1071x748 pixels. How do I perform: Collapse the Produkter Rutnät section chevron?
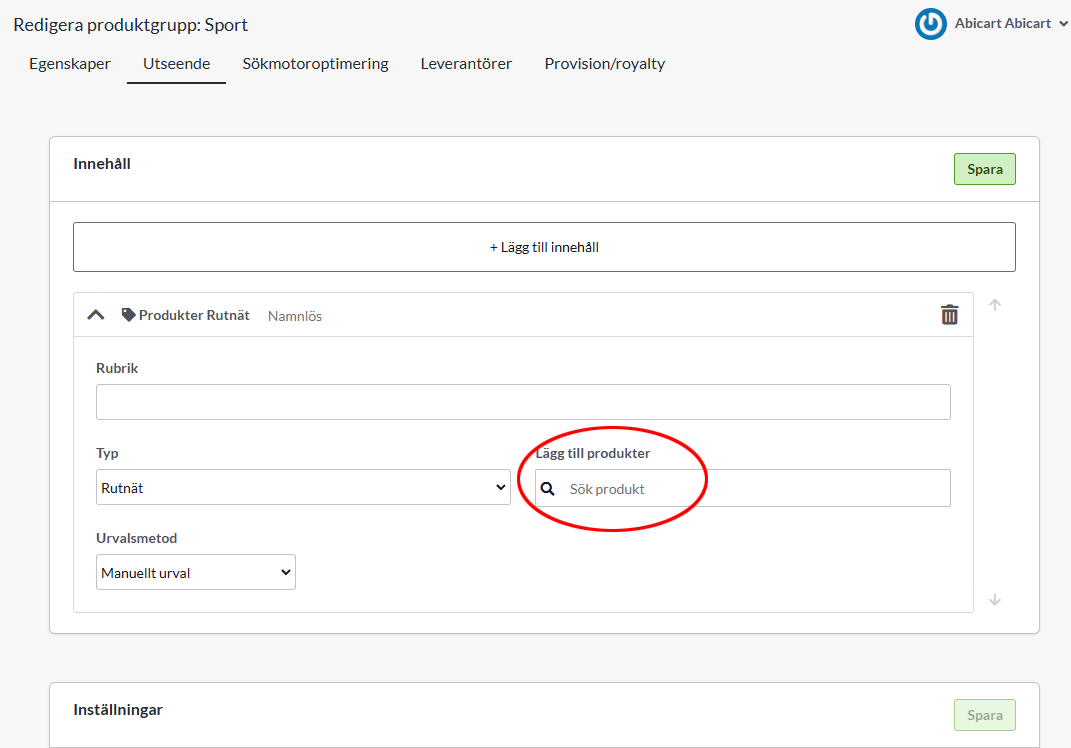96,315
